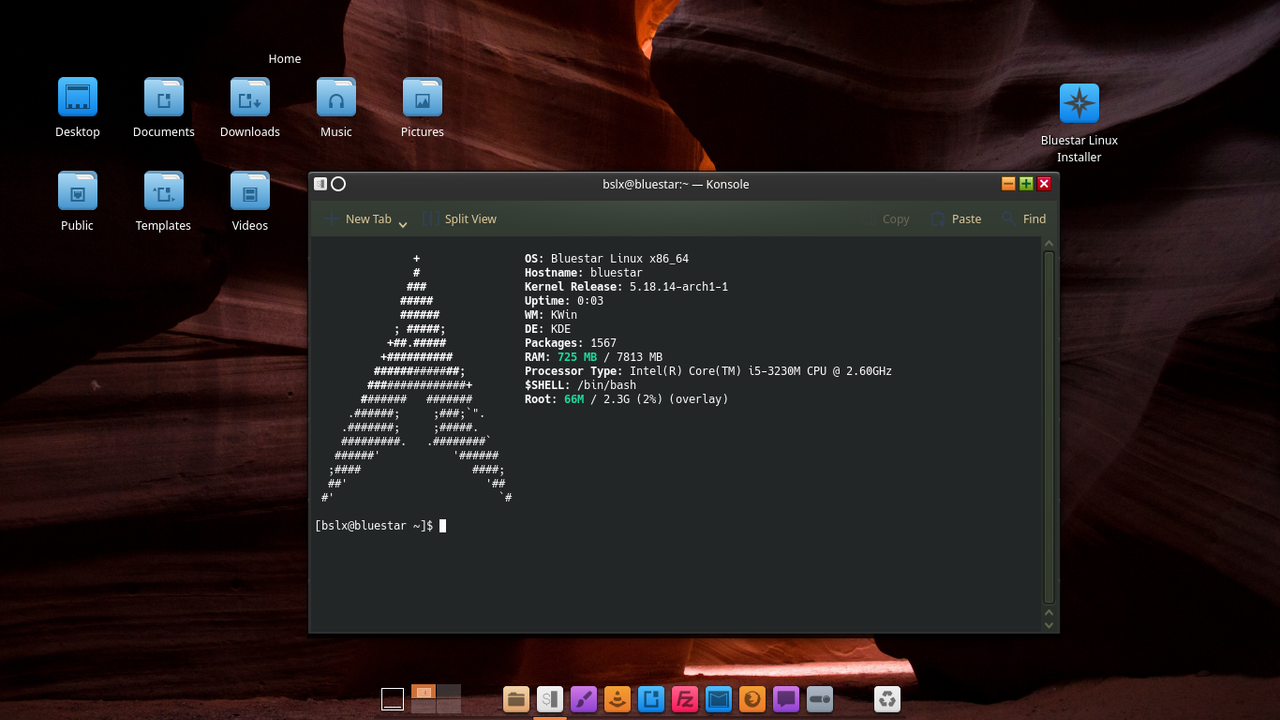Launch the purple paintbrush app in dock

[583, 699]
